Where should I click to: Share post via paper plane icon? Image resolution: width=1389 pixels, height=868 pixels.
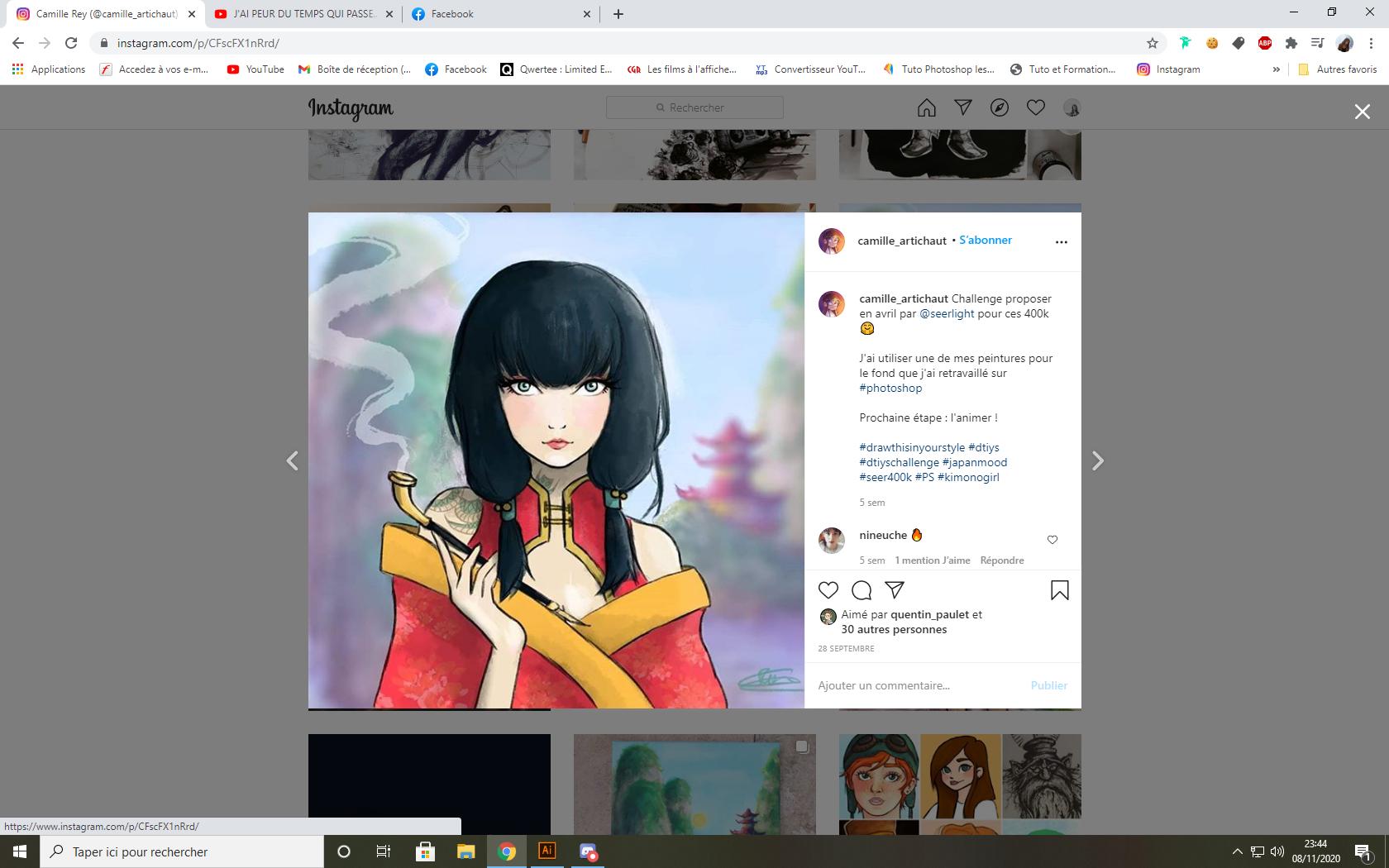pos(895,589)
